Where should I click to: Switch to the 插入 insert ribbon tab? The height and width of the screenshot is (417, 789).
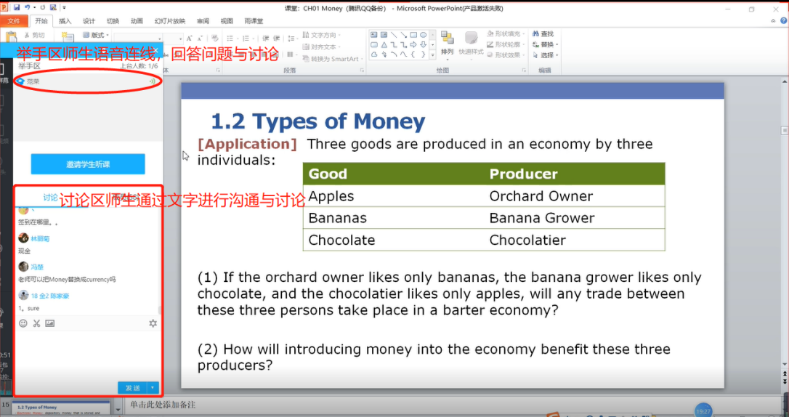(65, 20)
